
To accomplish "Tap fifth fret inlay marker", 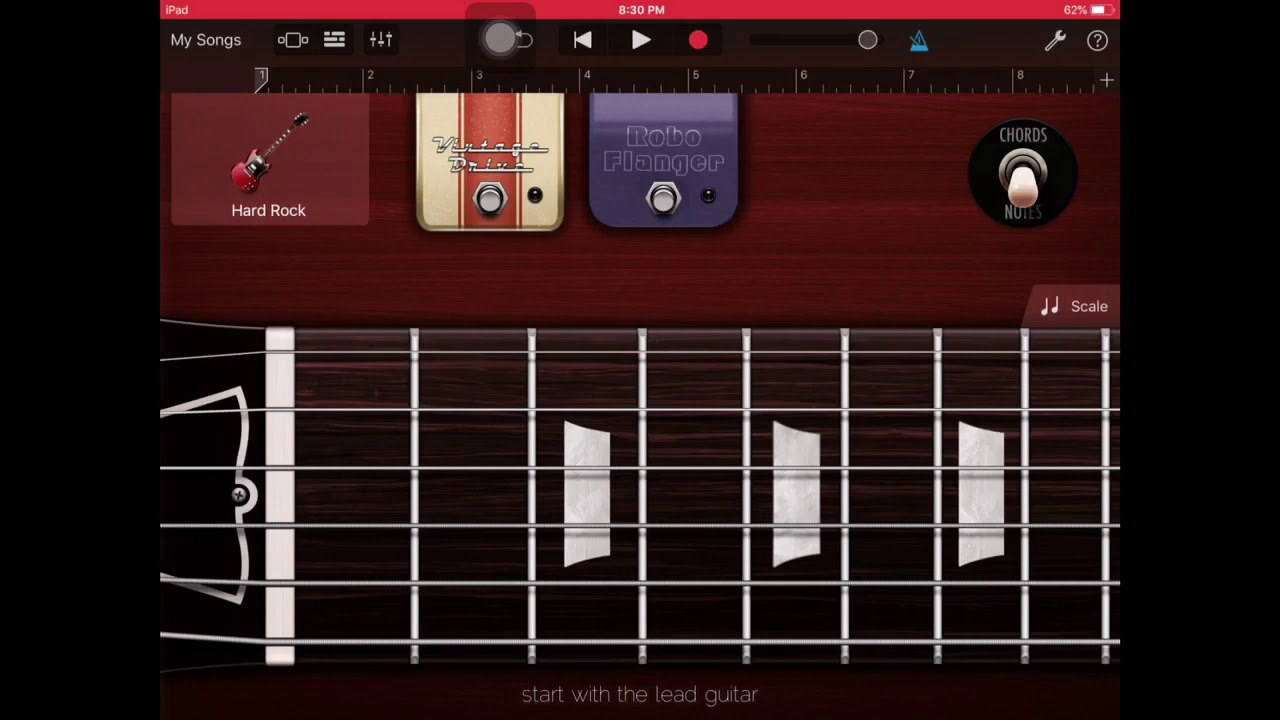I will (796, 494).
